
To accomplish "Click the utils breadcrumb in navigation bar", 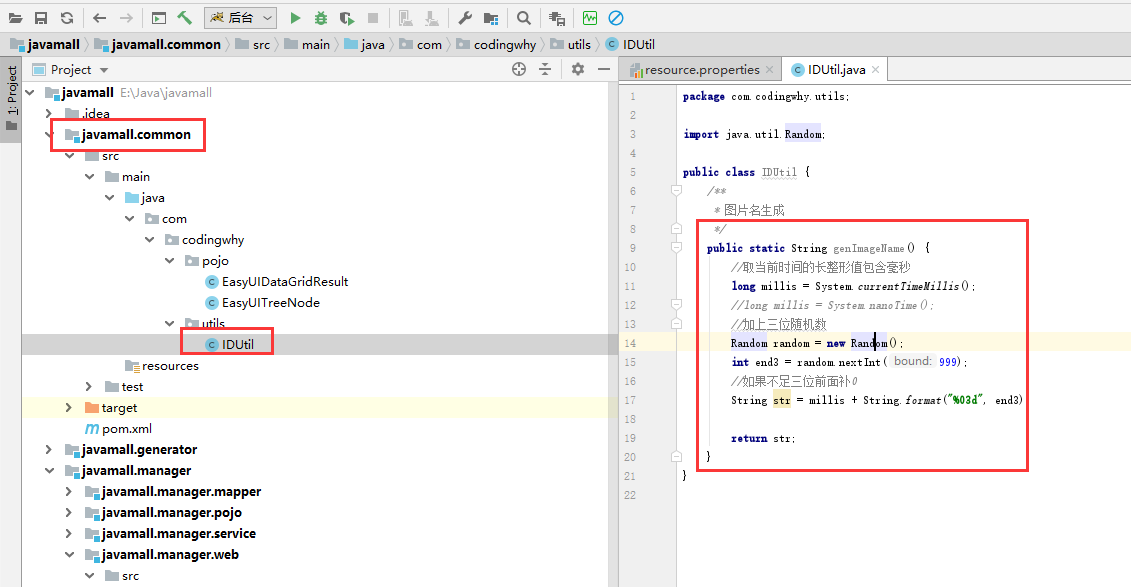I will 579,45.
